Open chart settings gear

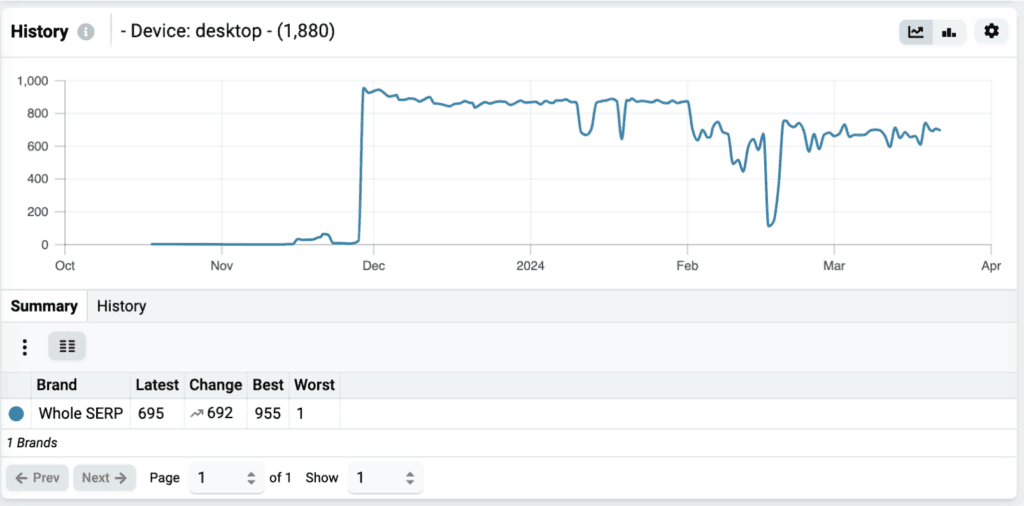point(991,31)
